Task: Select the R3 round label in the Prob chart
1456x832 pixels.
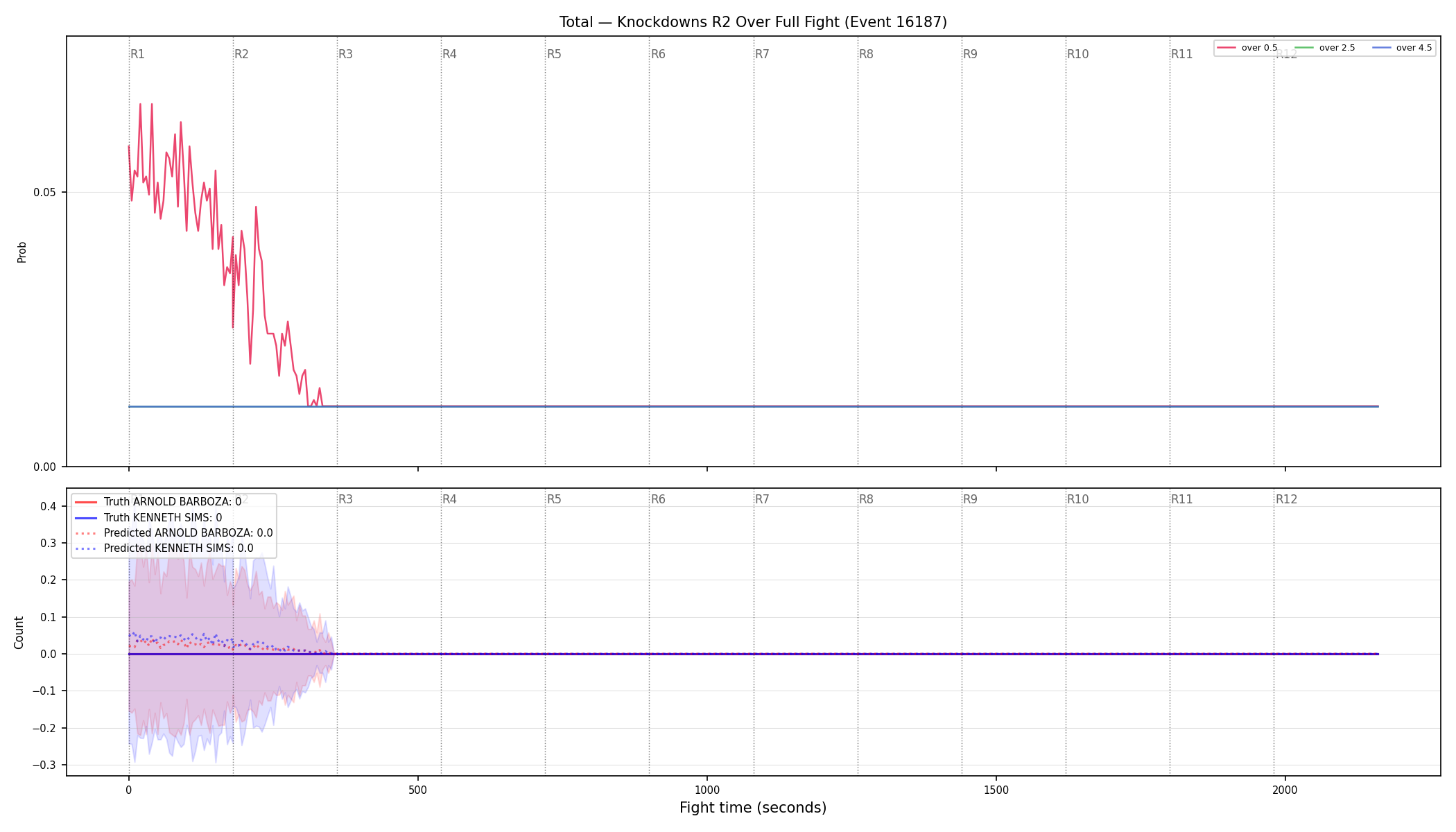Action: (346, 54)
